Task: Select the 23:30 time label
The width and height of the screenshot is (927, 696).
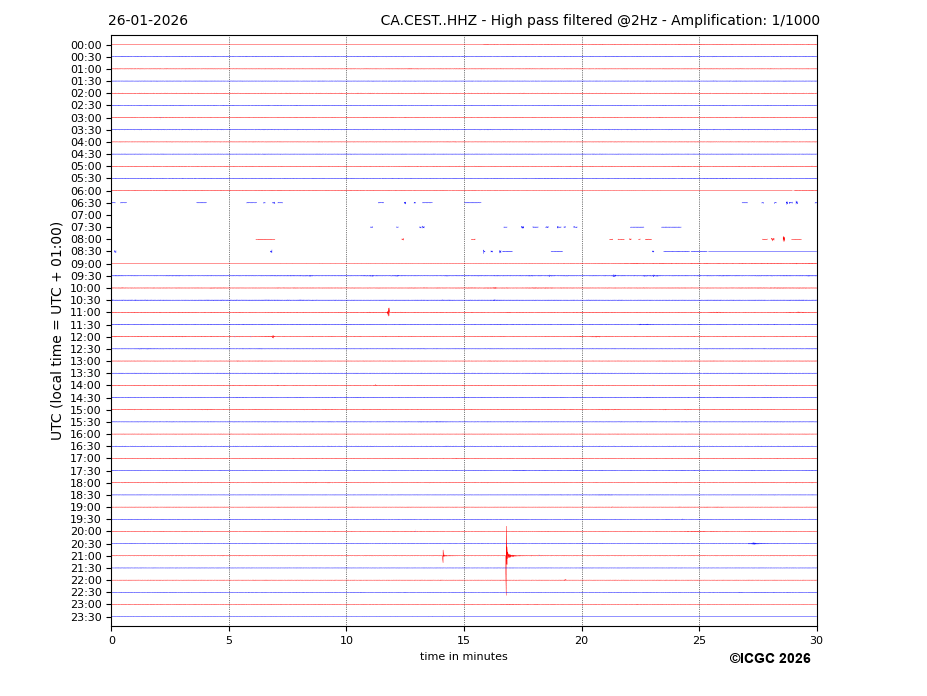Action: (x=86, y=617)
